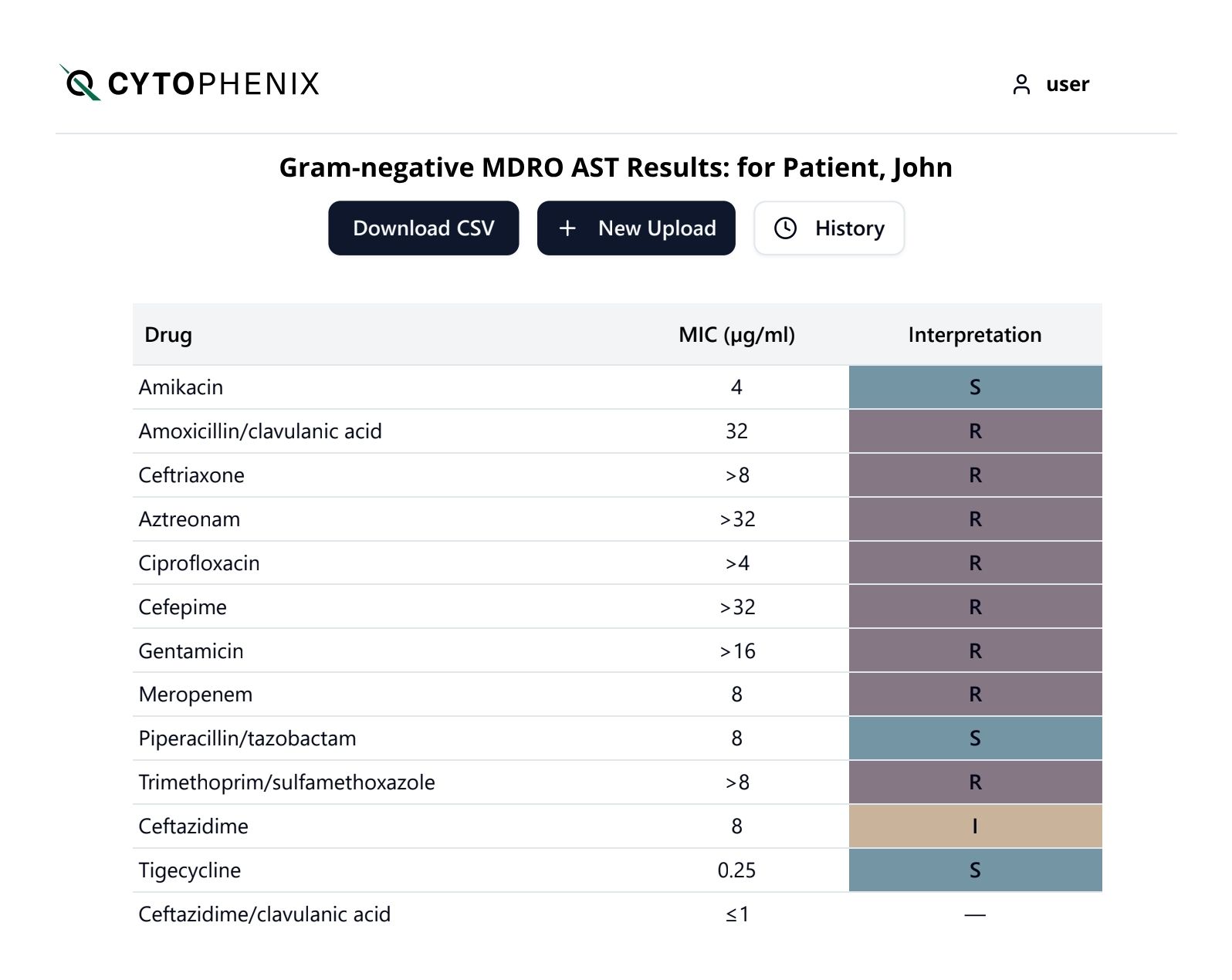Click the plus icon on New Upload
The image size is (1232, 980).
[568, 228]
